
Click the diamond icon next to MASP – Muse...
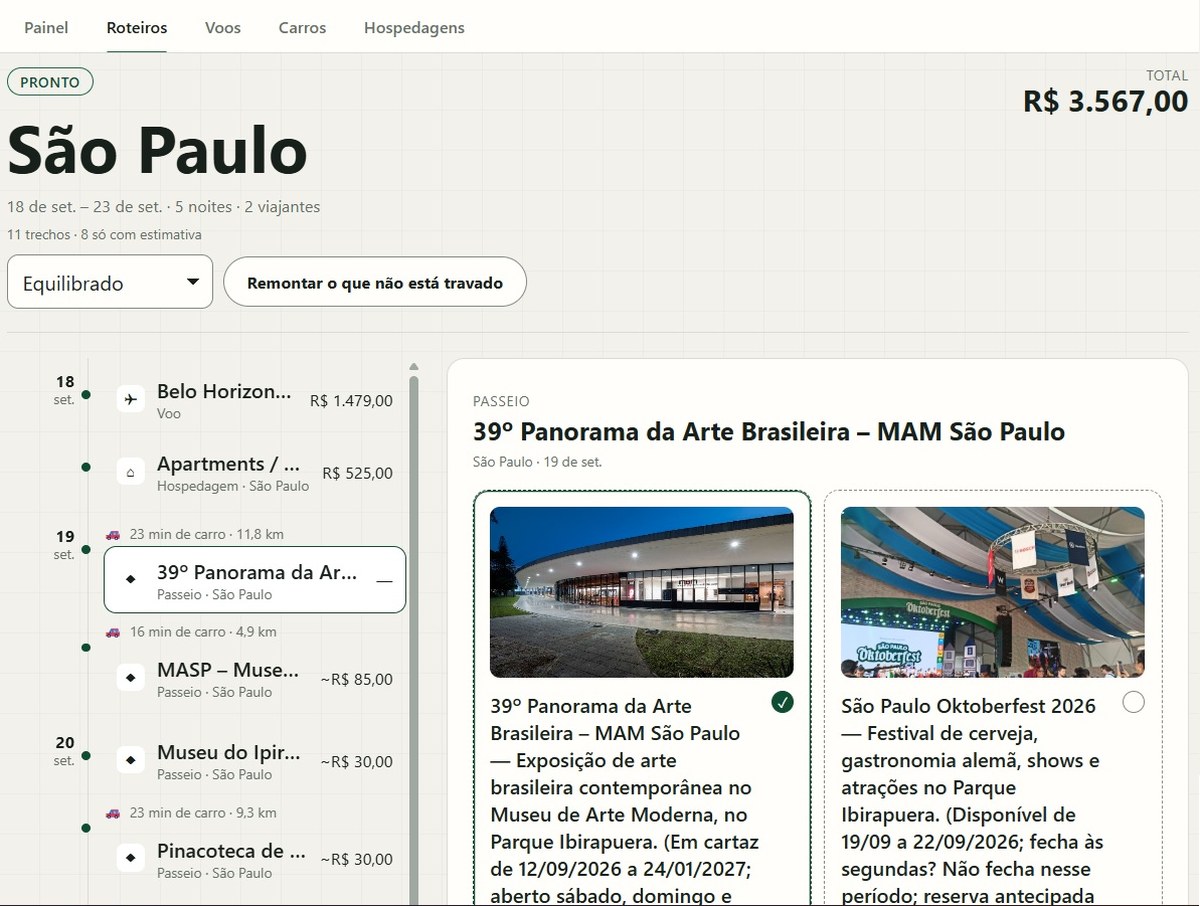[x=130, y=678]
